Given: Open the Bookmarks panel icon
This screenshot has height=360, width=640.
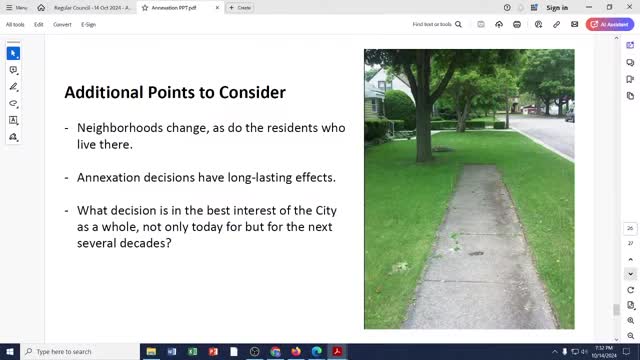Looking at the screenshot, I should tap(630, 79).
